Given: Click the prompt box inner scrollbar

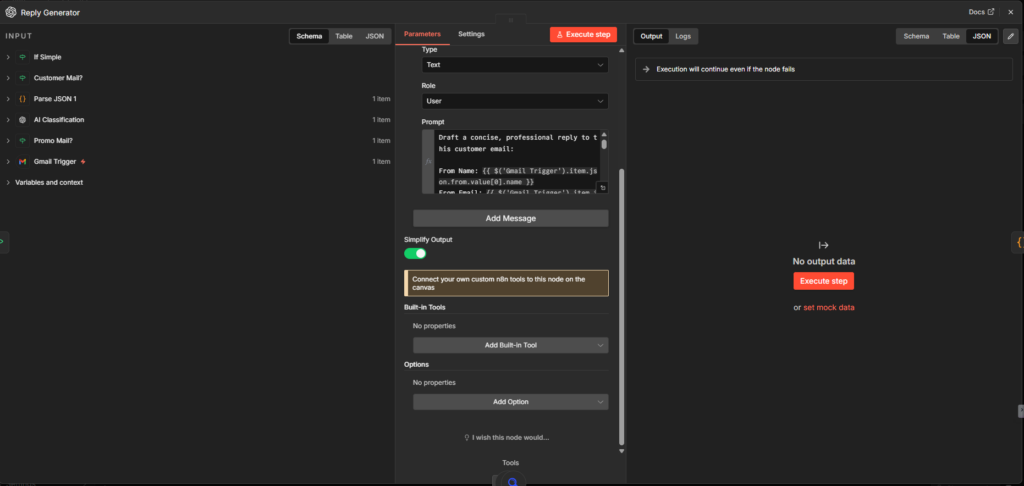Looking at the screenshot, I should click(x=604, y=144).
